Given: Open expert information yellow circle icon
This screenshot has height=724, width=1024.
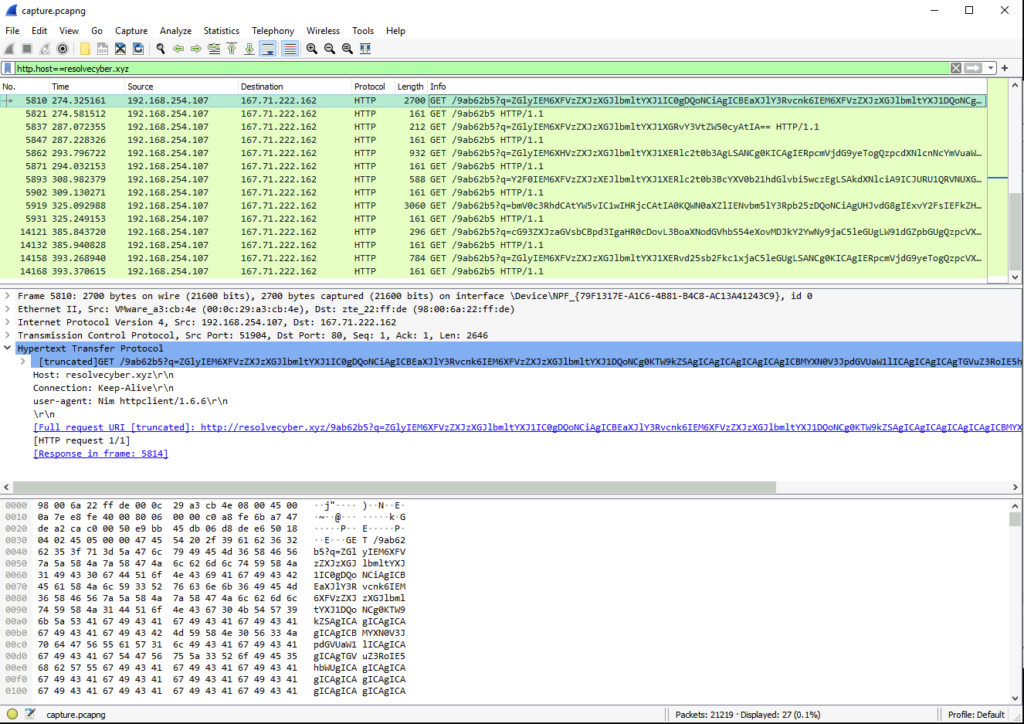Looking at the screenshot, I should [x=12, y=714].
